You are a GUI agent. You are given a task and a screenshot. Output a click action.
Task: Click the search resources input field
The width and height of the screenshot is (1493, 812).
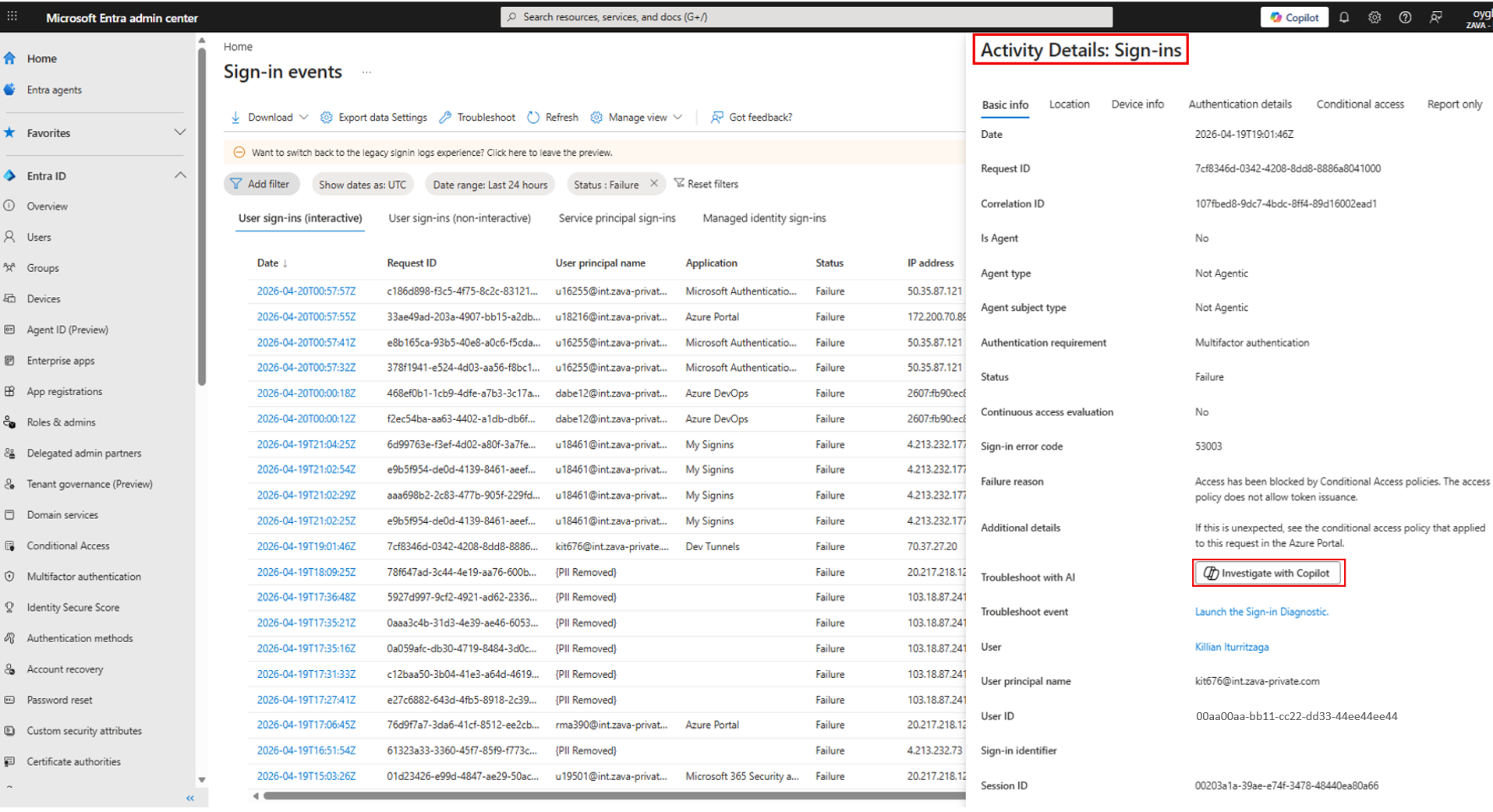tap(806, 16)
